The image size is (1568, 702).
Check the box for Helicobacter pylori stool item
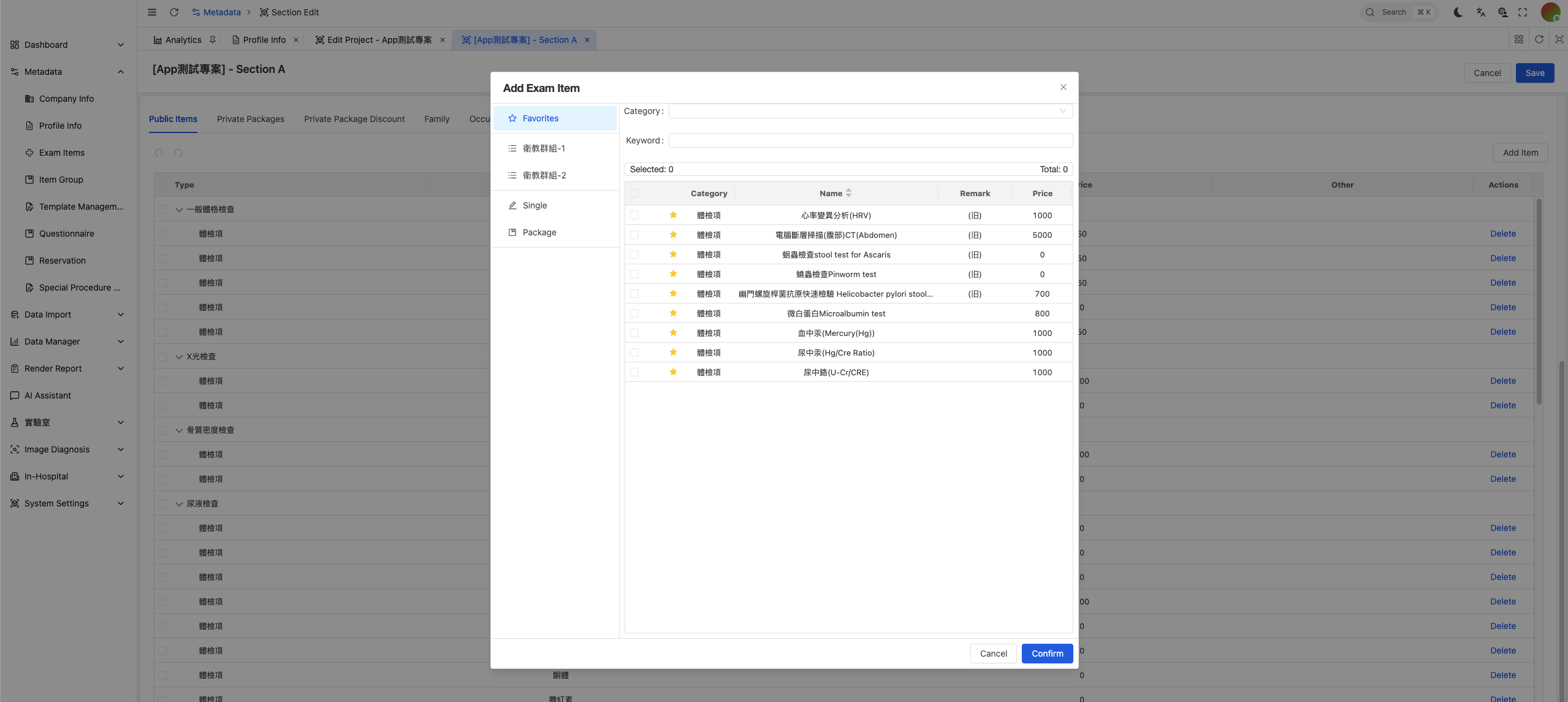[x=634, y=294]
